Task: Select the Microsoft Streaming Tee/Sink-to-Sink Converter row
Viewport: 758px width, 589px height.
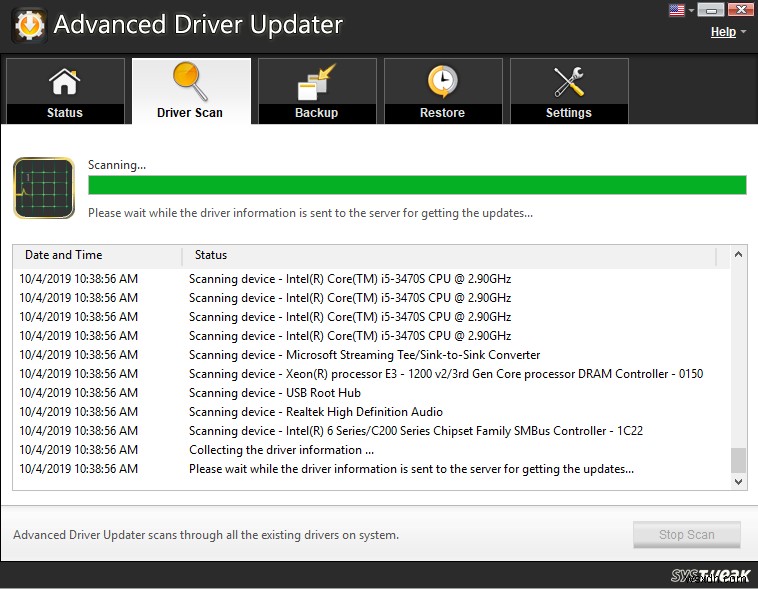Action: click(x=371, y=355)
